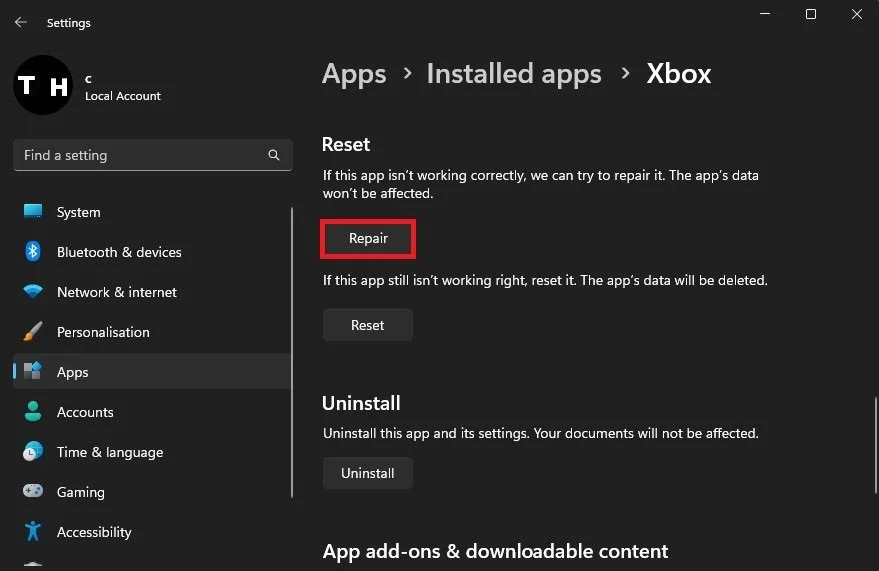Open Personalisation category

(152, 332)
